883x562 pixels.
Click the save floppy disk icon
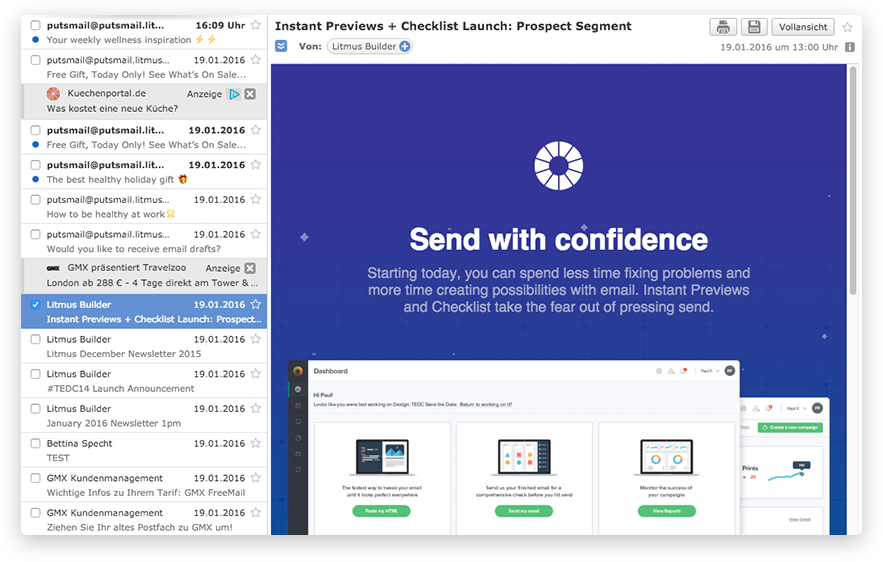[x=754, y=27]
